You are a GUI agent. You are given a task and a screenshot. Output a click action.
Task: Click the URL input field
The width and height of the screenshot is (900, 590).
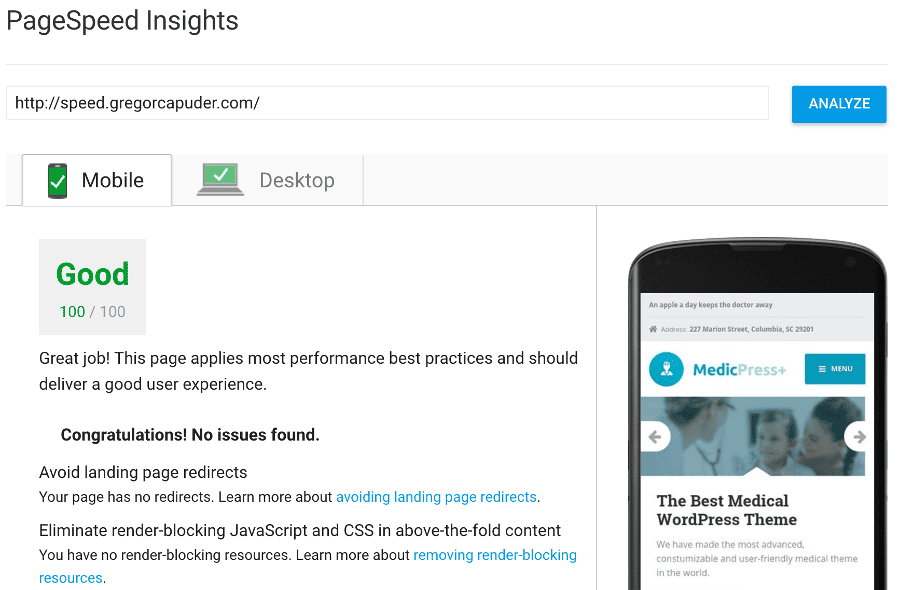pyautogui.click(x=387, y=103)
